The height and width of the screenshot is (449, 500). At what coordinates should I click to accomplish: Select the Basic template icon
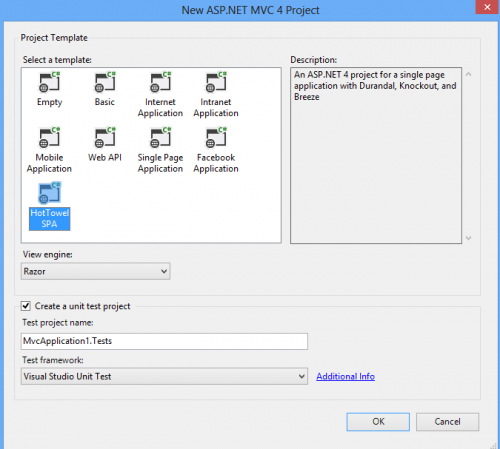tap(105, 82)
